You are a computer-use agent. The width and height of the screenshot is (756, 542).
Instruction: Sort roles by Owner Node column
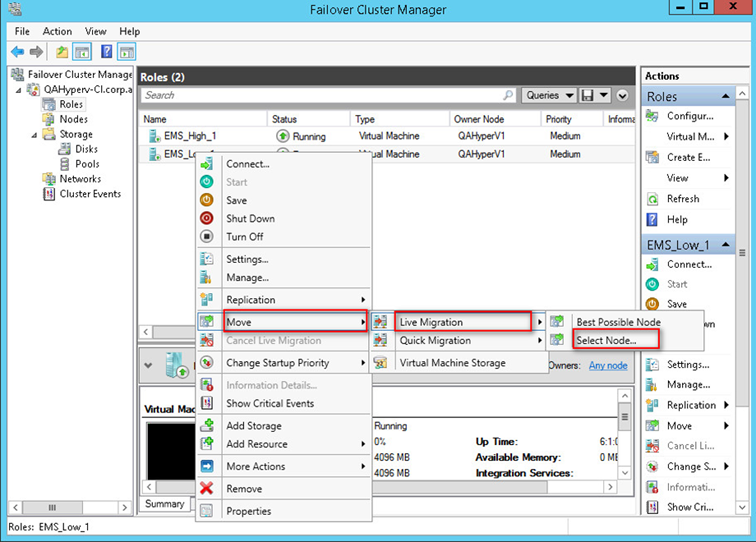point(480,119)
